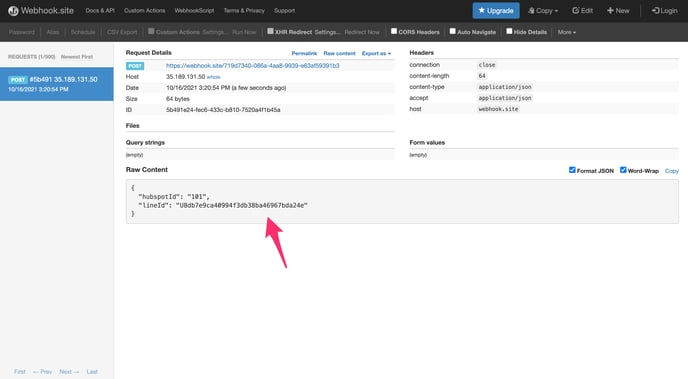Image resolution: width=688 pixels, height=379 pixels.
Task: Click the host header value webhook.site
Action: [498, 109]
